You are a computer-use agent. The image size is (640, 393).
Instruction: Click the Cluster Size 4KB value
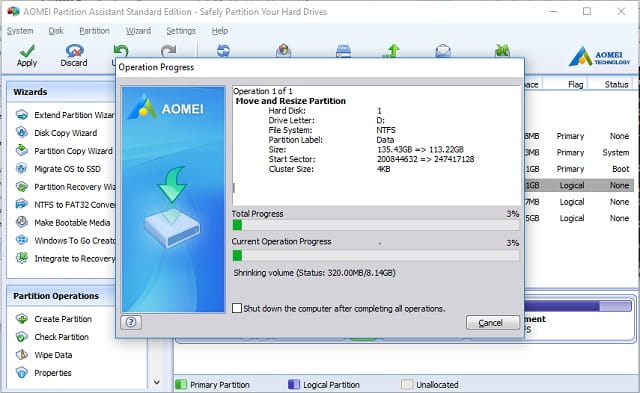pos(383,169)
